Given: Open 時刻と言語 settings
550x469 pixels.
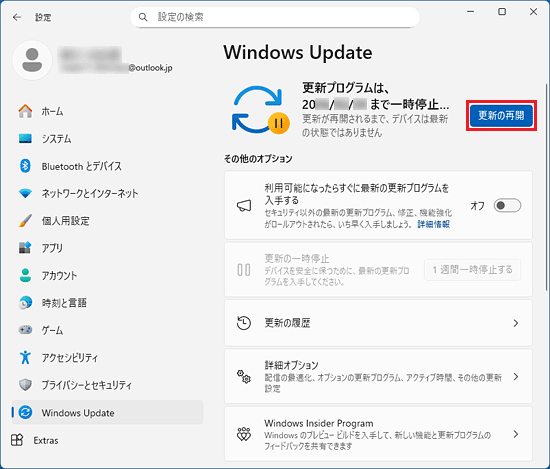Looking at the screenshot, I should (x=107, y=302).
